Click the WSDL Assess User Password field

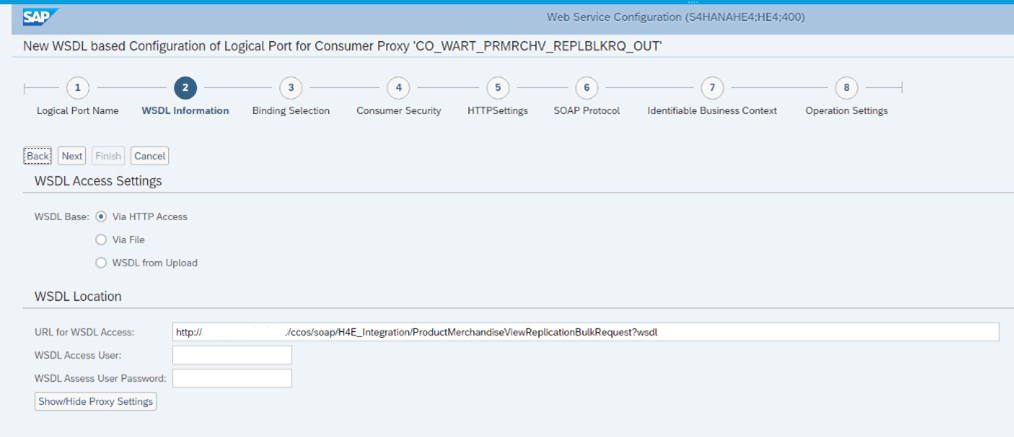[x=232, y=378]
